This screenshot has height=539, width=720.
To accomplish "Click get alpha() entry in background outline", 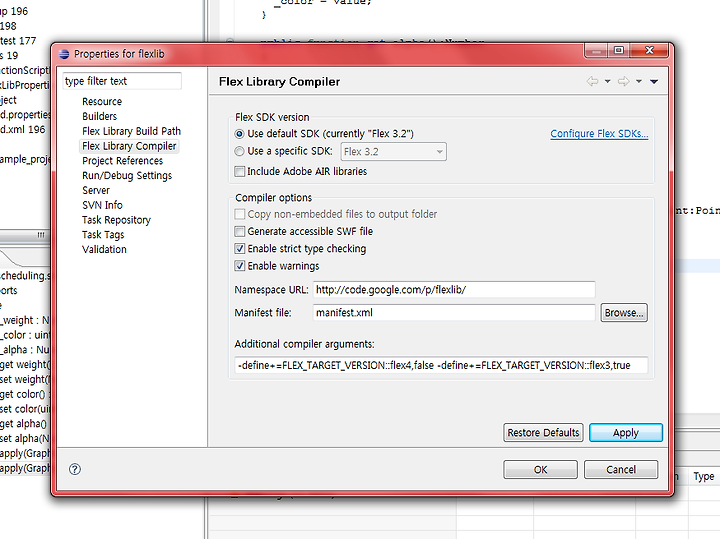I will click(x=23, y=423).
